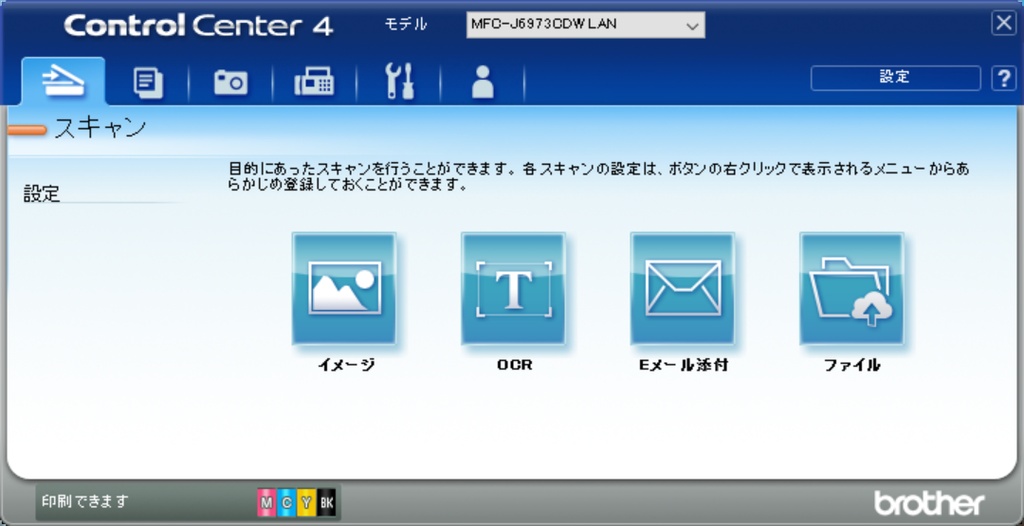Click the ControlCenter 4 title logo
This screenshot has height=526, width=1024.
pos(199,26)
